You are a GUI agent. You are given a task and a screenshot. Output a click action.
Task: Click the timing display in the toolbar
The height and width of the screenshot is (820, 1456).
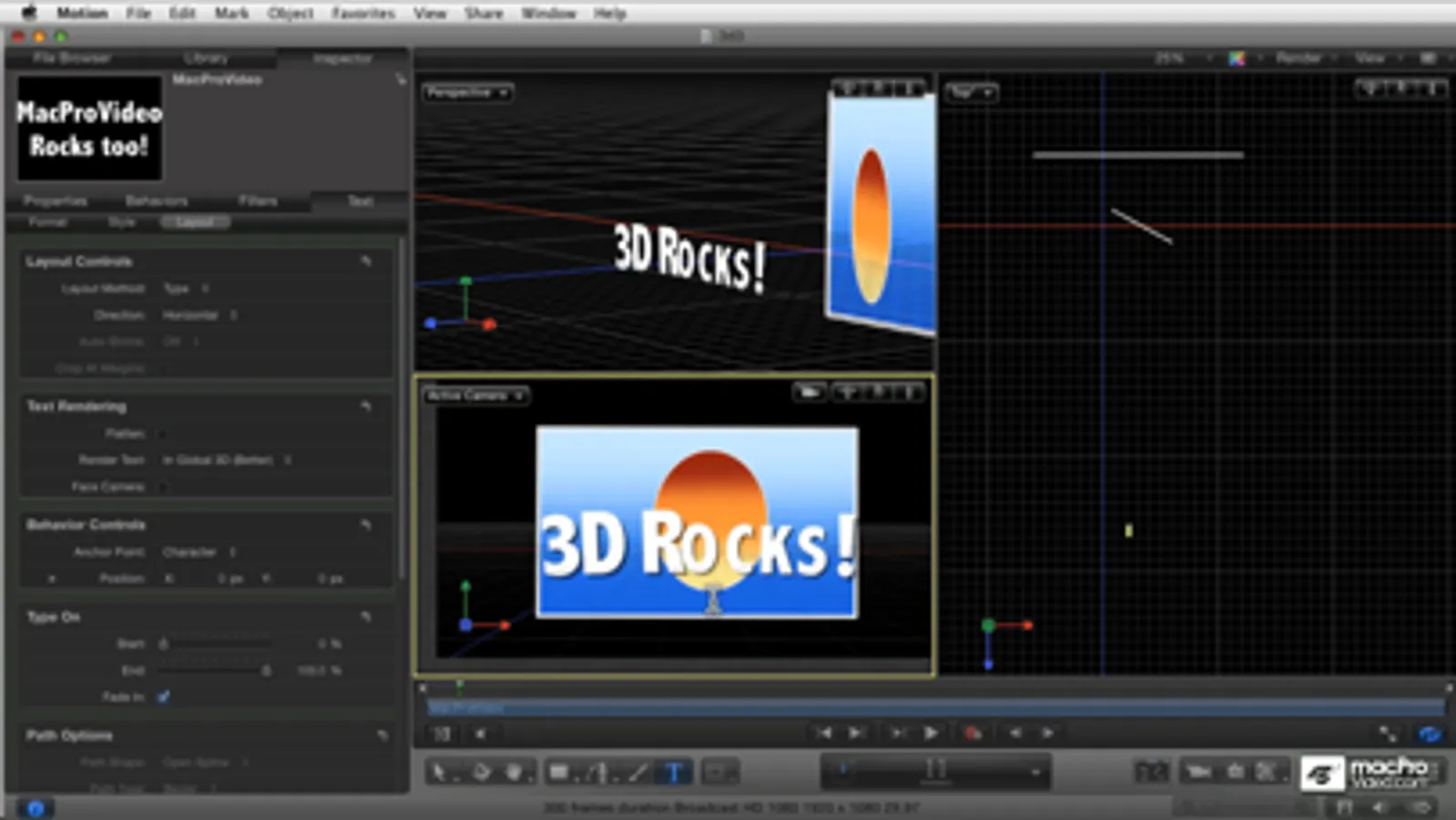point(936,772)
